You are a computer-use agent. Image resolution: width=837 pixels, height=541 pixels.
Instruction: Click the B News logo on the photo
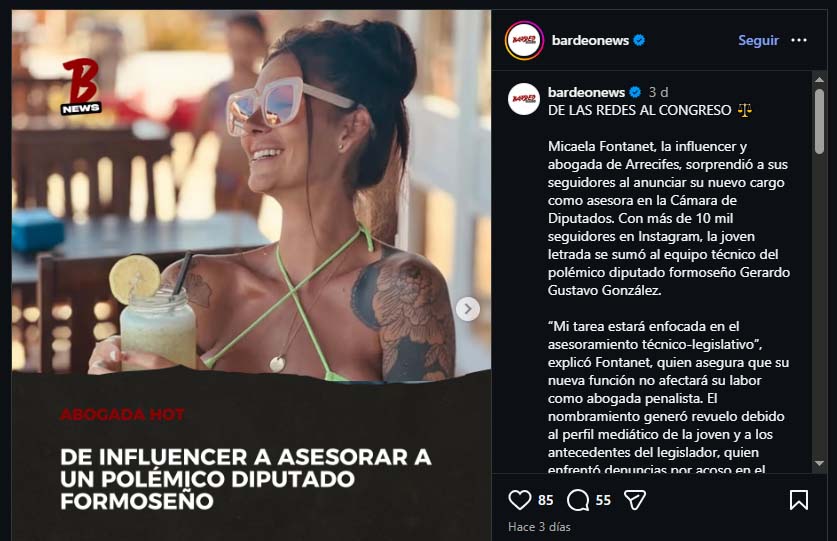[81, 87]
